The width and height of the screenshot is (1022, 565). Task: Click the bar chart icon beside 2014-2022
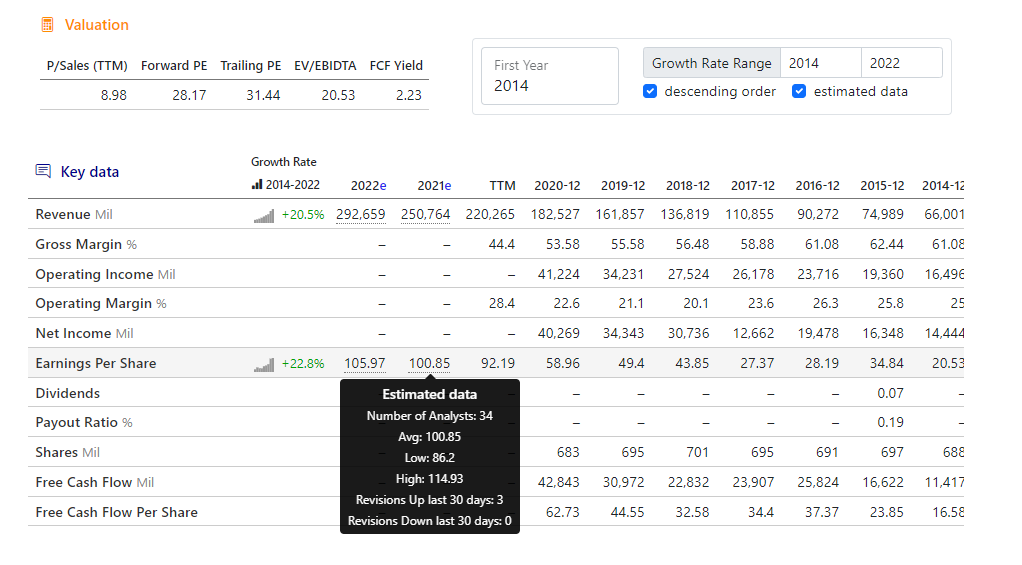tap(257, 185)
